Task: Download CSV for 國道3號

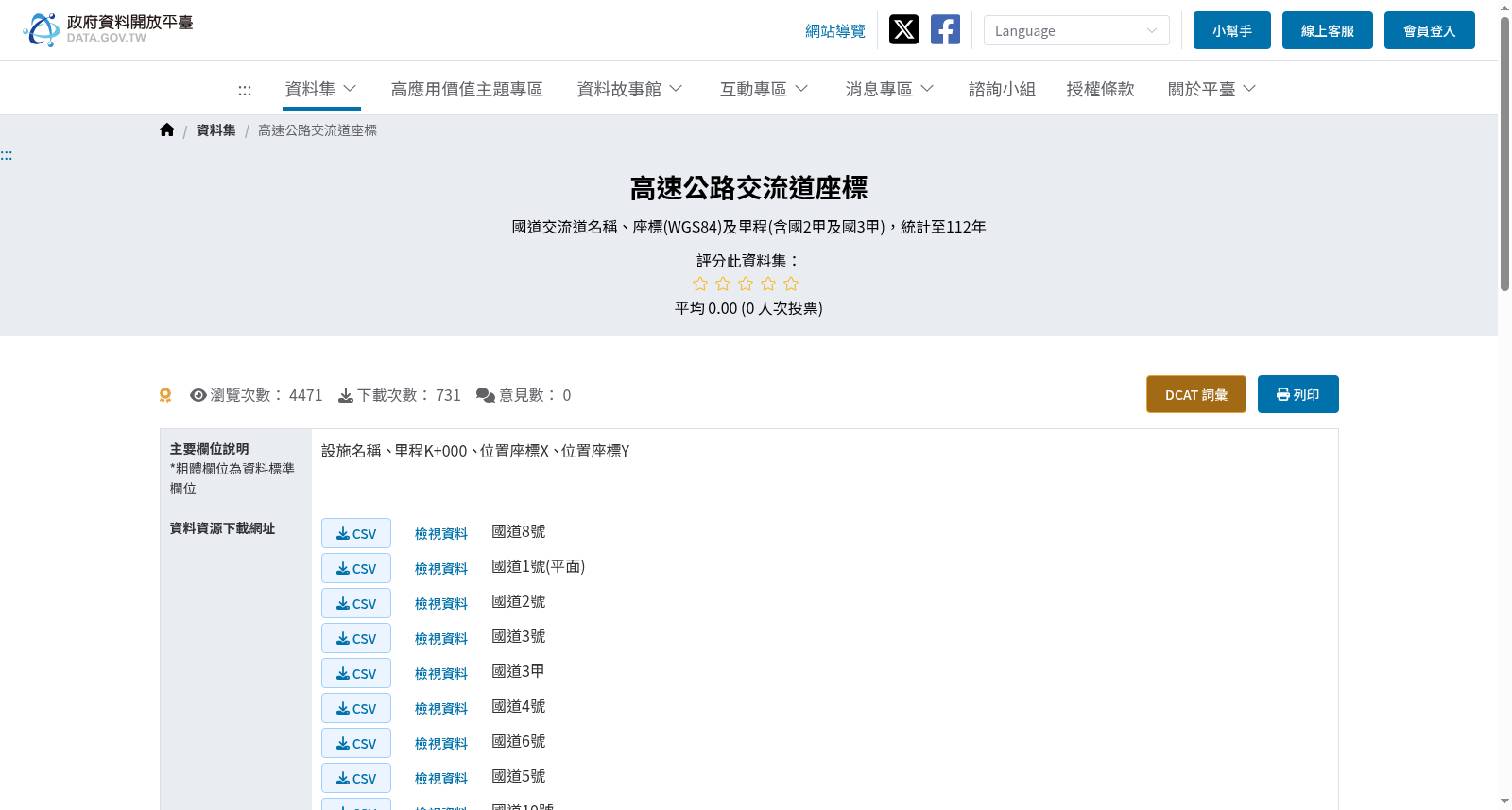Action: point(356,638)
